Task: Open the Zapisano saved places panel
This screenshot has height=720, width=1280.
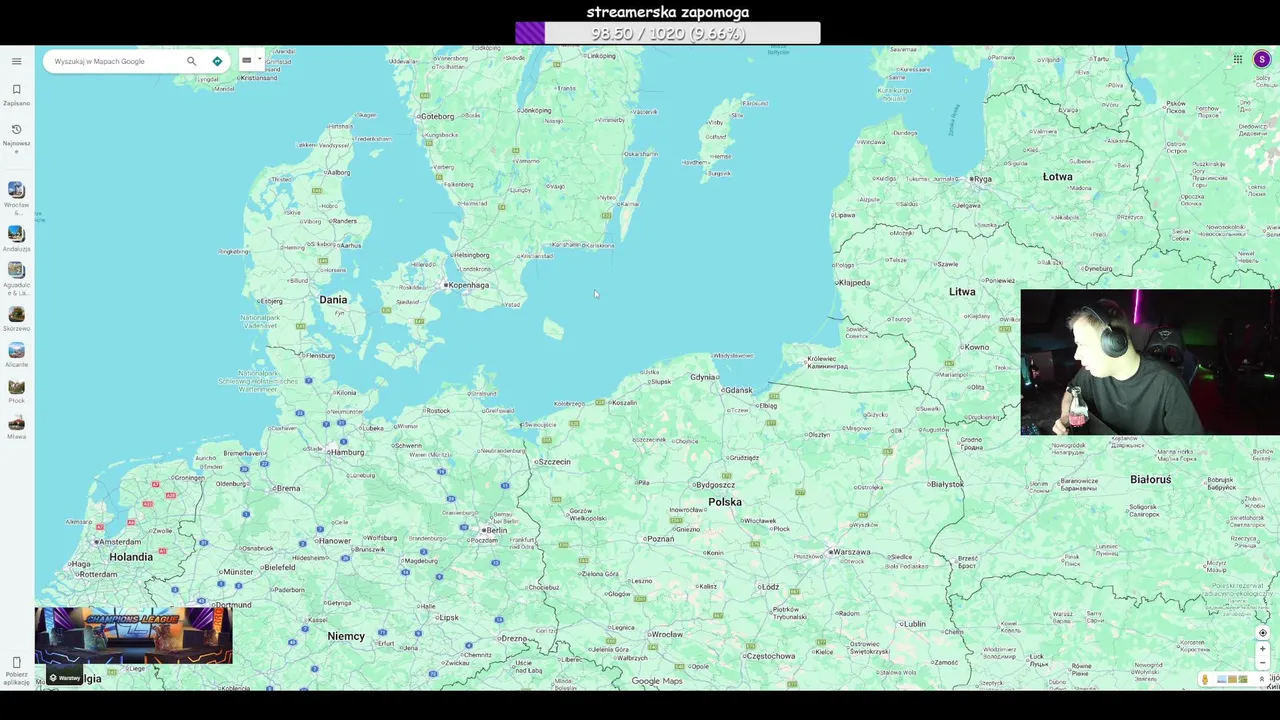Action: pyautogui.click(x=16, y=94)
